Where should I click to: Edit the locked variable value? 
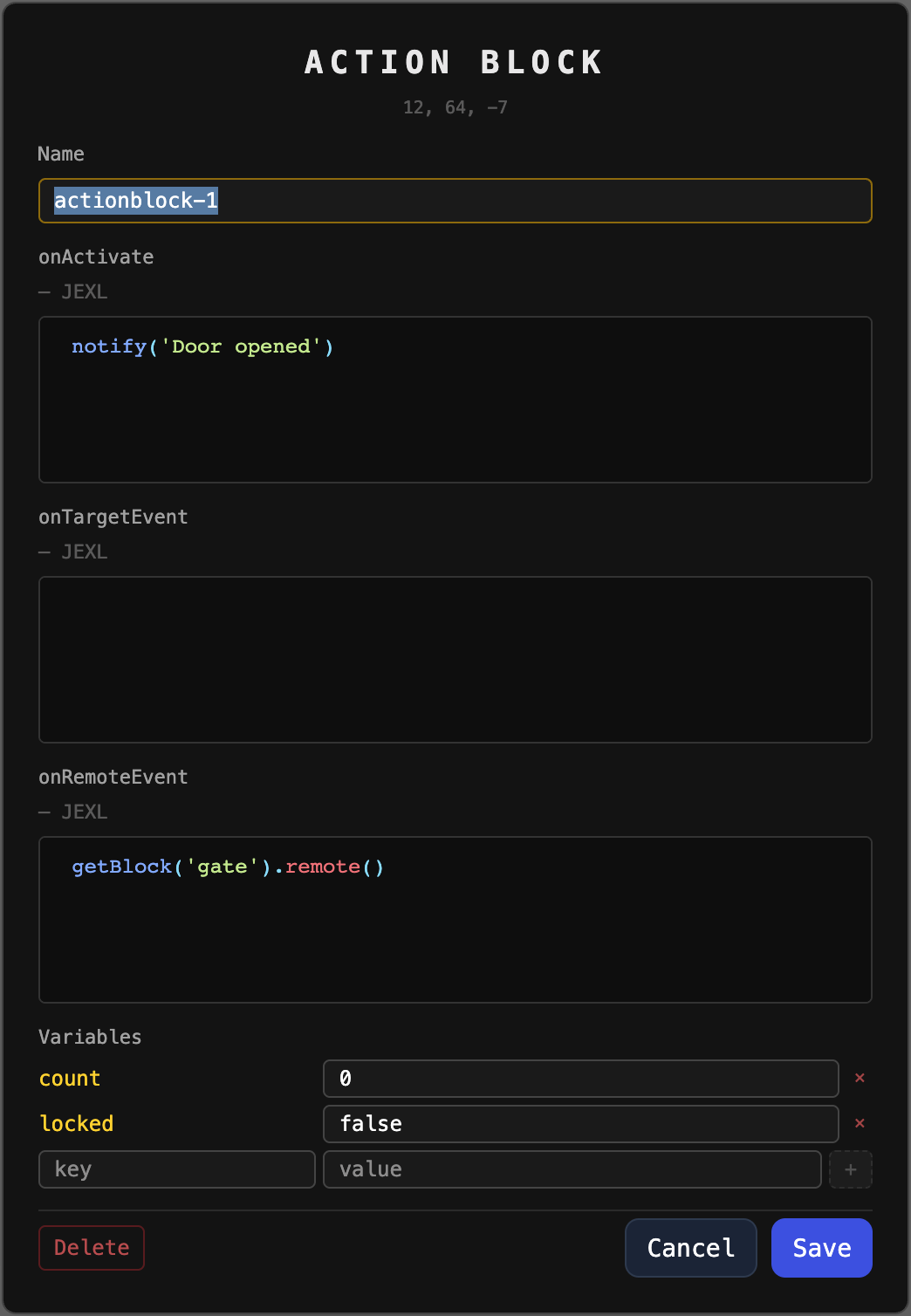581,1124
